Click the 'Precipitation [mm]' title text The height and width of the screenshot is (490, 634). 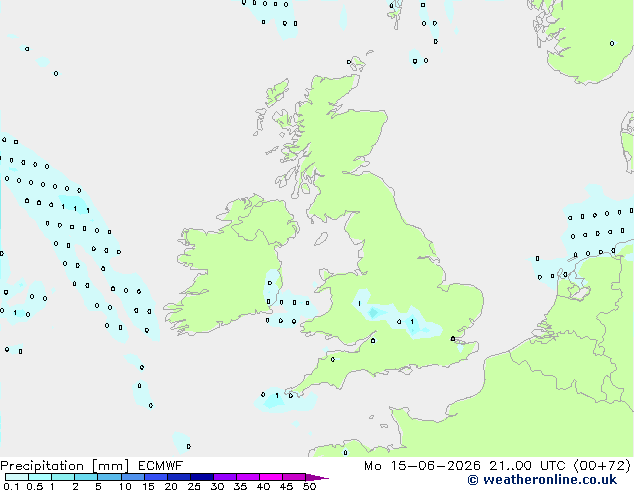click(x=65, y=466)
